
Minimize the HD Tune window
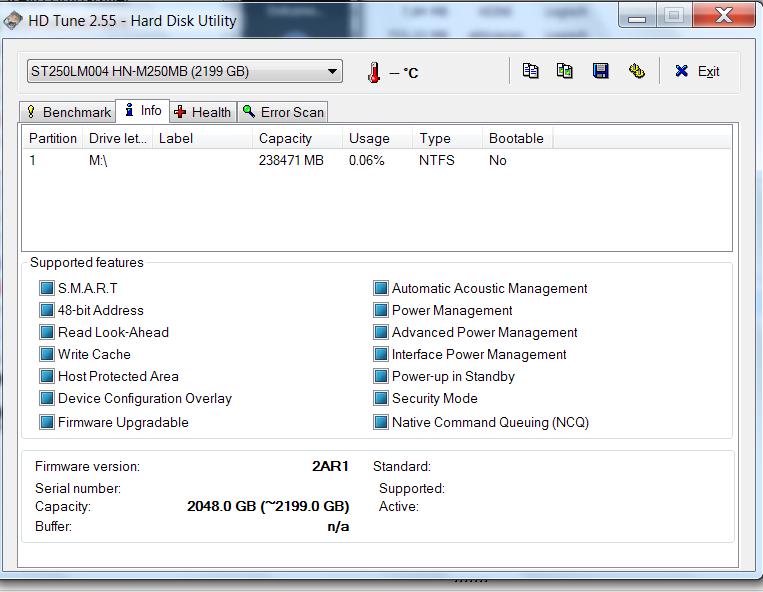[x=637, y=17]
